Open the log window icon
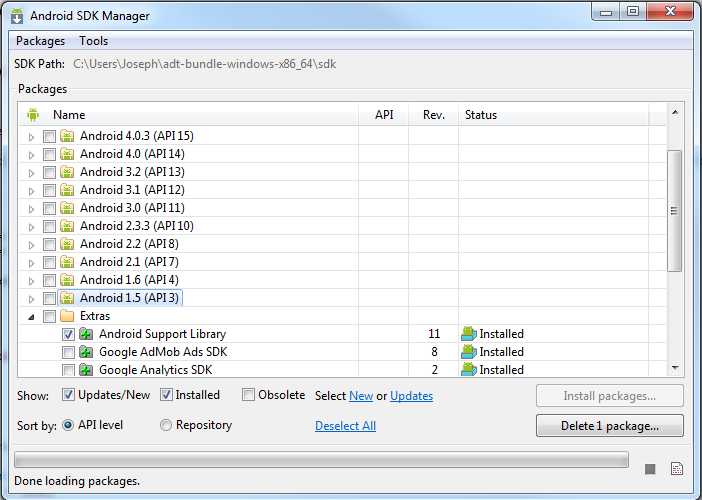 [x=676, y=469]
